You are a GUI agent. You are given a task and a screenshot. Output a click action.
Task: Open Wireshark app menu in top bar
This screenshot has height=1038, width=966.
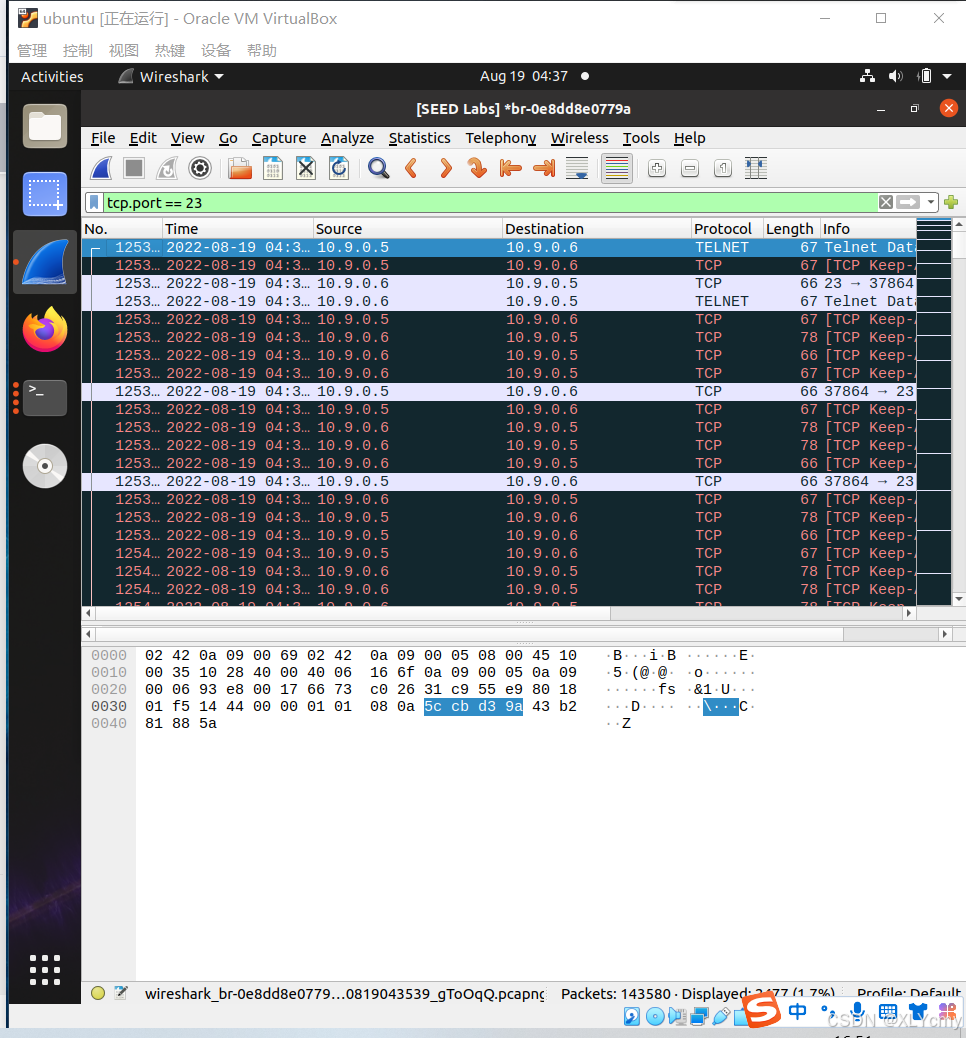pyautogui.click(x=171, y=77)
